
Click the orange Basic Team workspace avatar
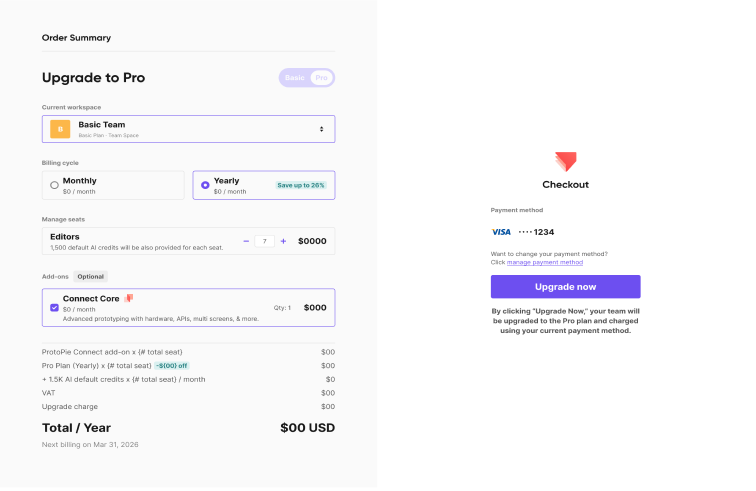pos(60,129)
